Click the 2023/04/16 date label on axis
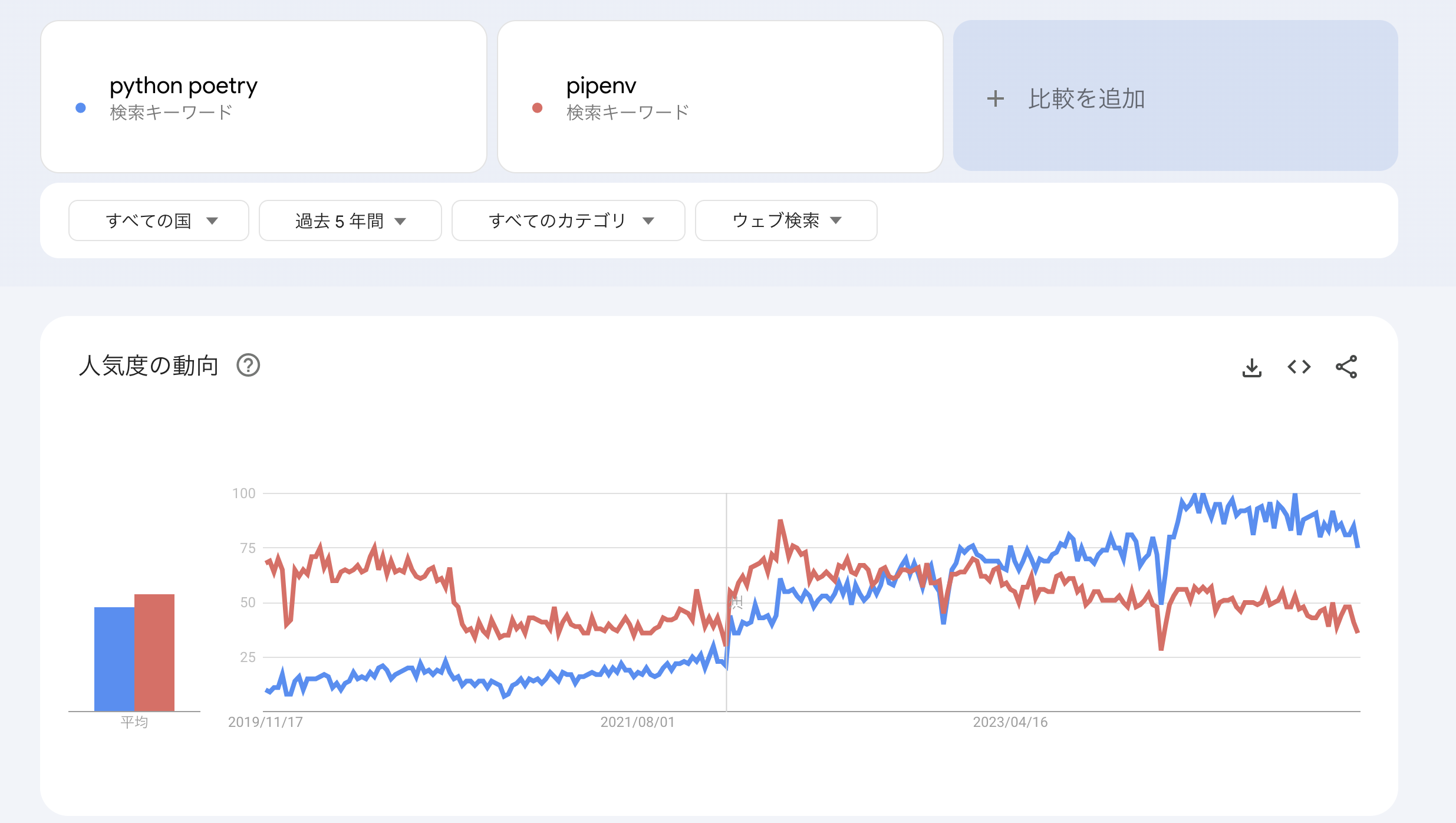Image resolution: width=1456 pixels, height=823 pixels. point(1010,722)
